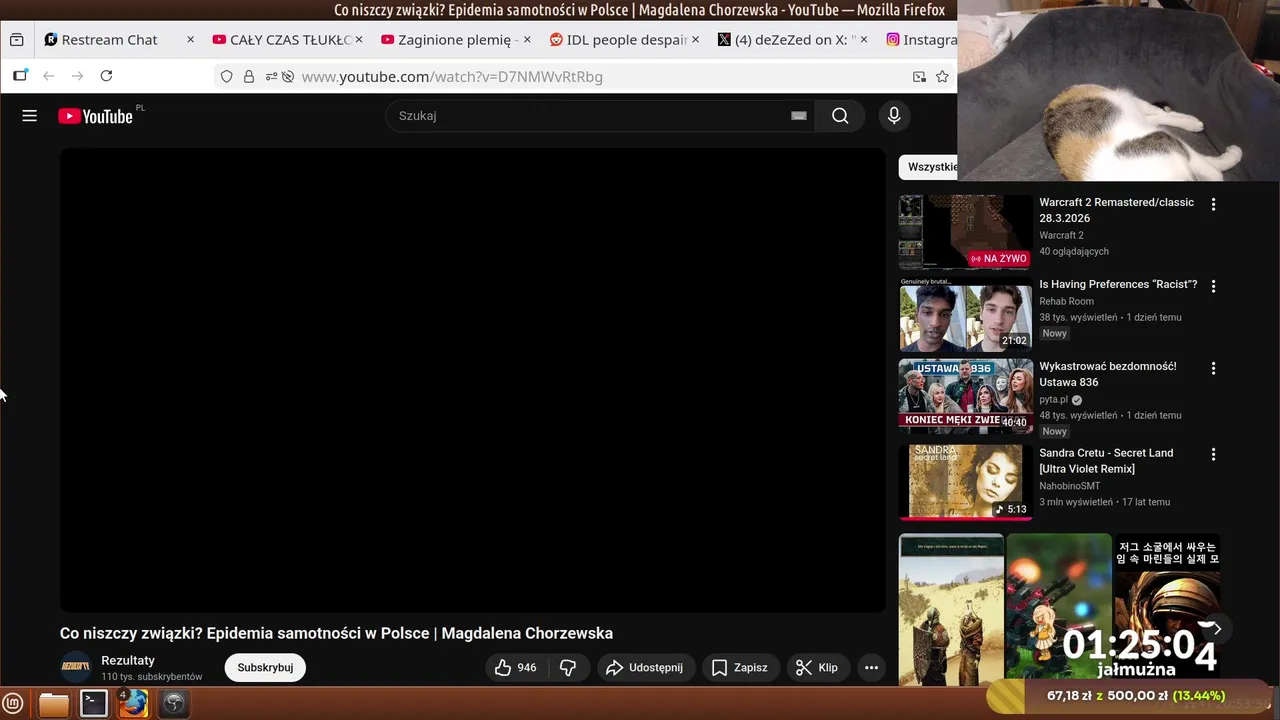Open the file manager folder in taskbar
The width and height of the screenshot is (1280, 720).
pyautogui.click(x=54, y=704)
